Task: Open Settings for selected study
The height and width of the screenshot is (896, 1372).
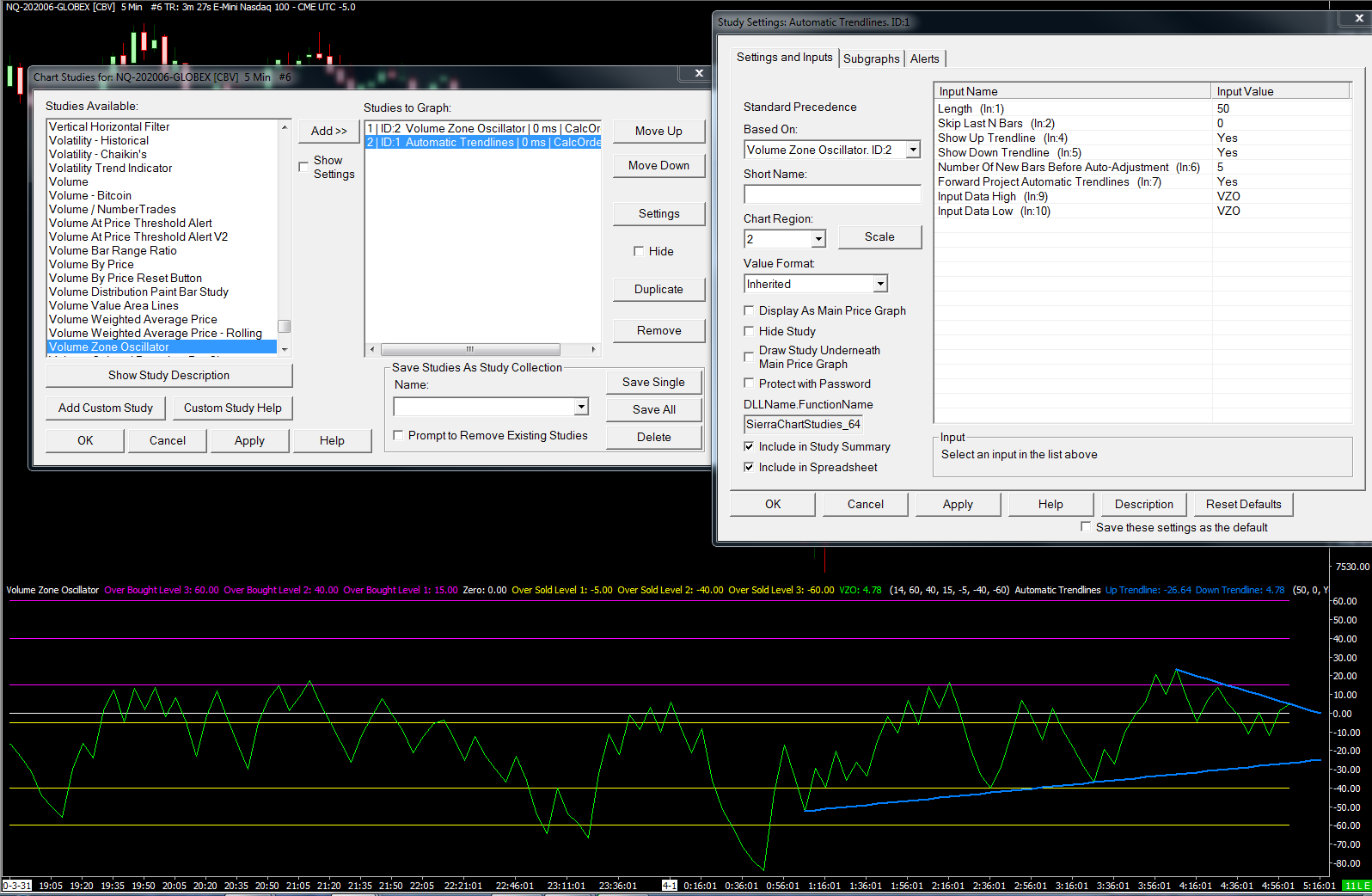Action: click(x=658, y=213)
